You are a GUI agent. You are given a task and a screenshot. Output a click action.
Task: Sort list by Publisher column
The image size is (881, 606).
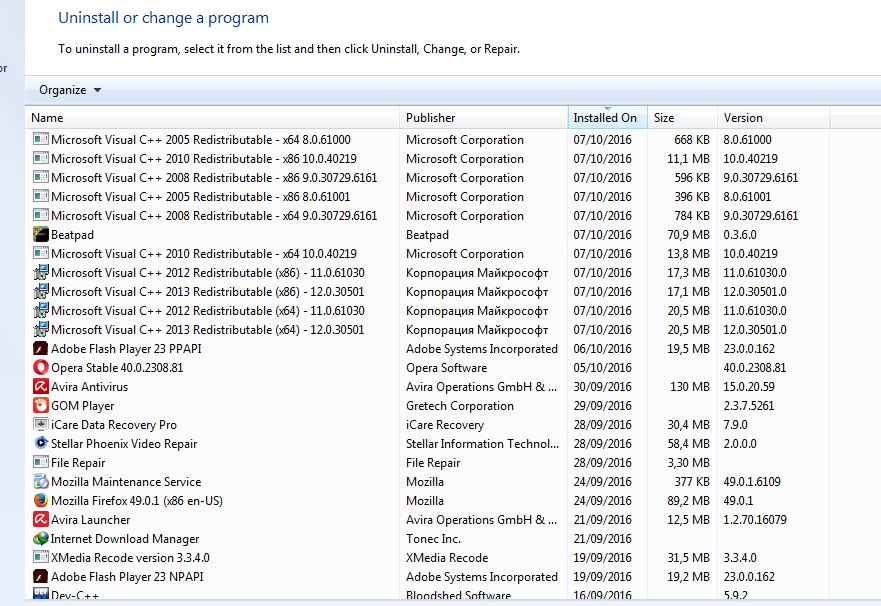tap(484, 118)
